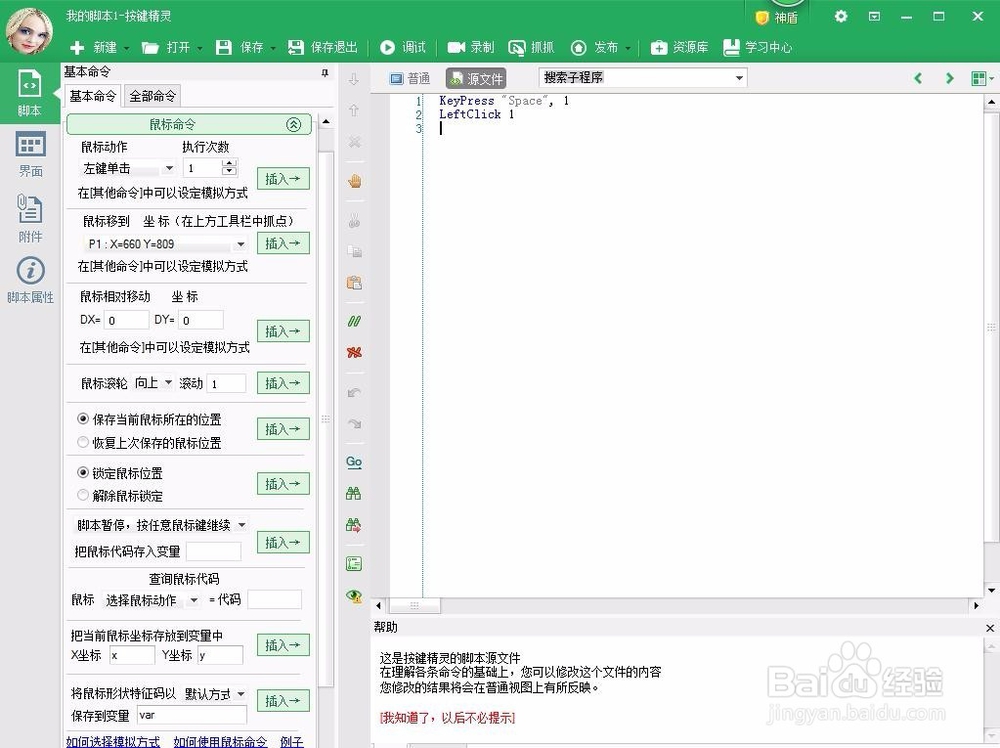Screen dimensions: 1000x748
Task: Open the layout grid dropdown at top right
Action: [x=982, y=78]
